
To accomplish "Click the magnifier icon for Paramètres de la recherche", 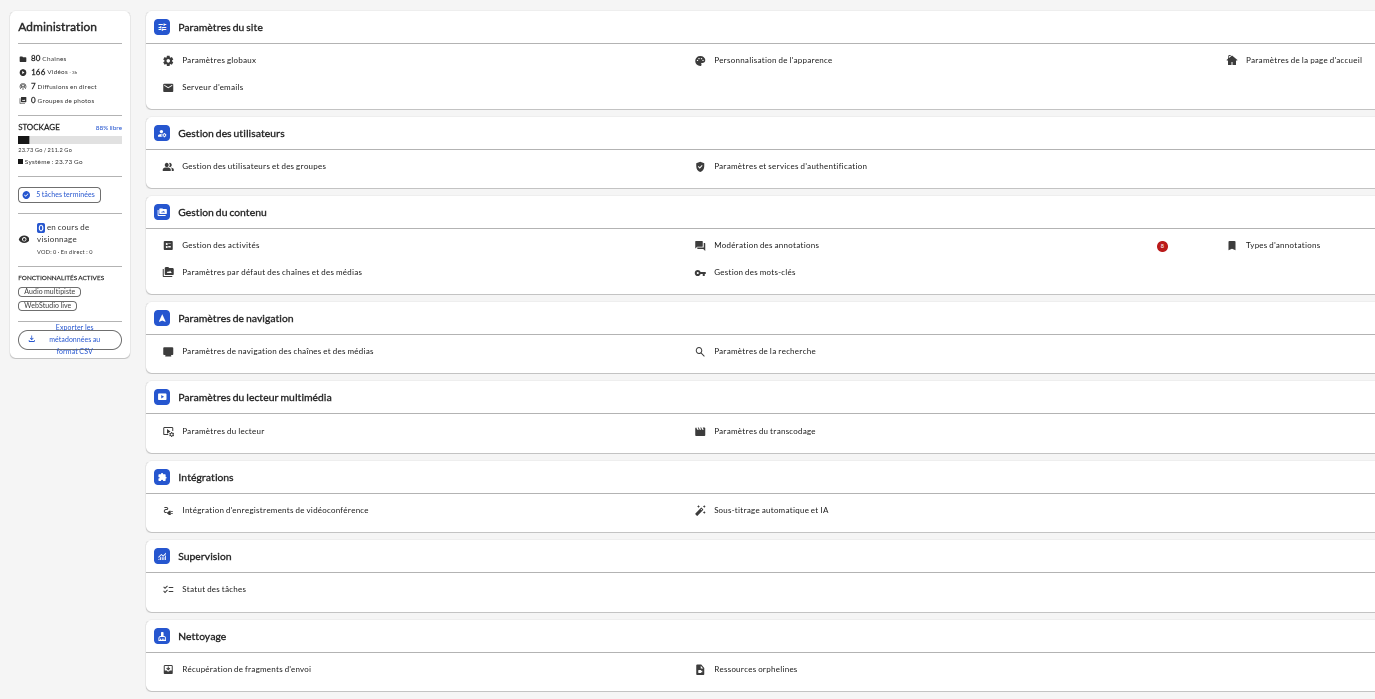I will point(700,352).
